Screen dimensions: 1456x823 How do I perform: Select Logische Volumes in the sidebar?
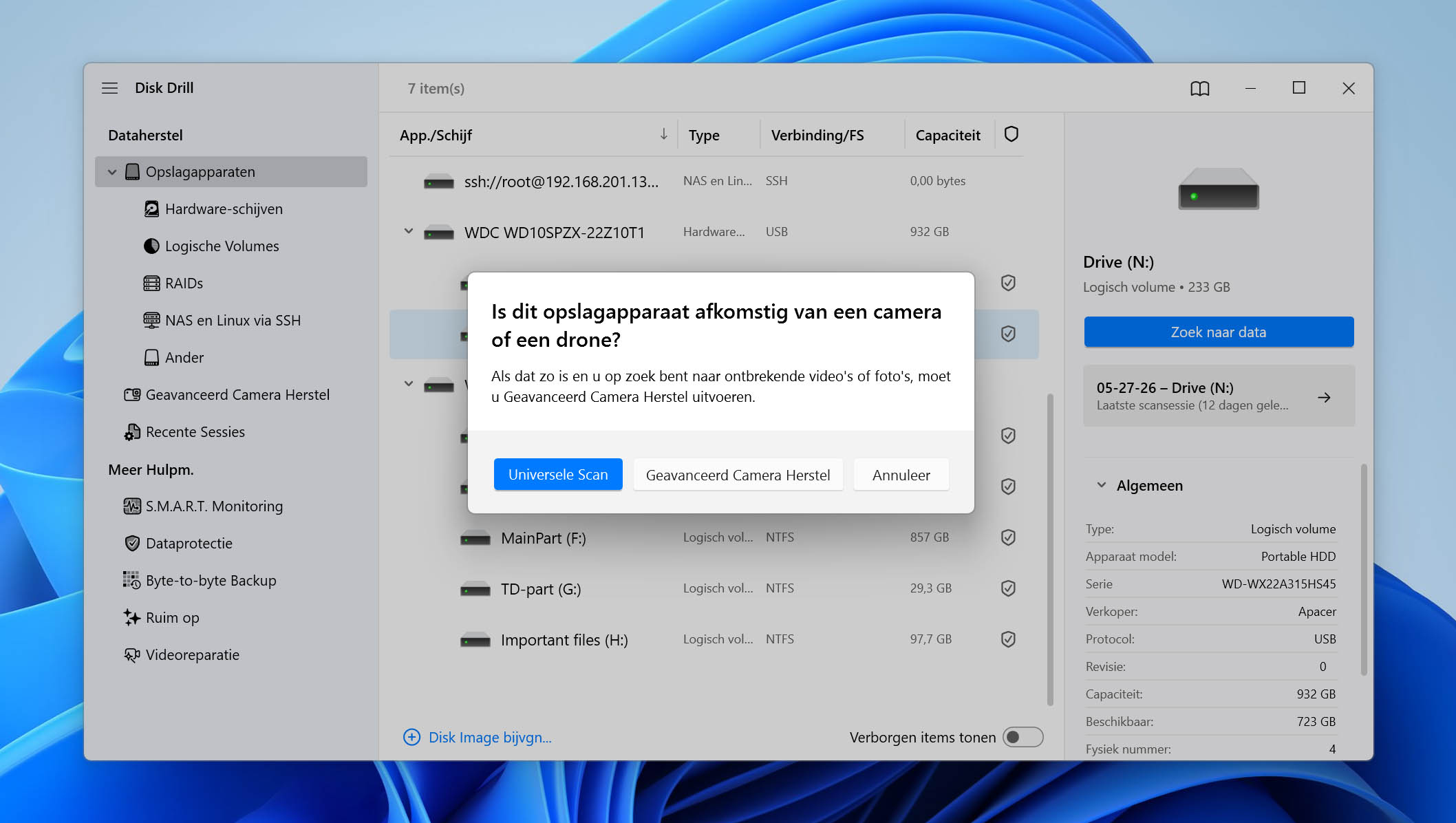point(222,246)
